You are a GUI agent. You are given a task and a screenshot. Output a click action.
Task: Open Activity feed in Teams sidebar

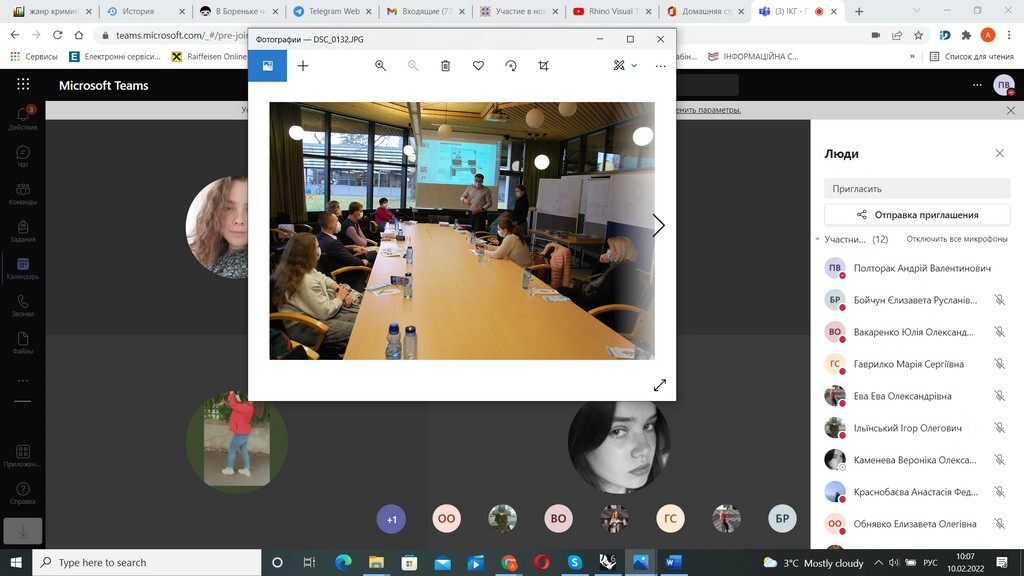tap(23, 118)
